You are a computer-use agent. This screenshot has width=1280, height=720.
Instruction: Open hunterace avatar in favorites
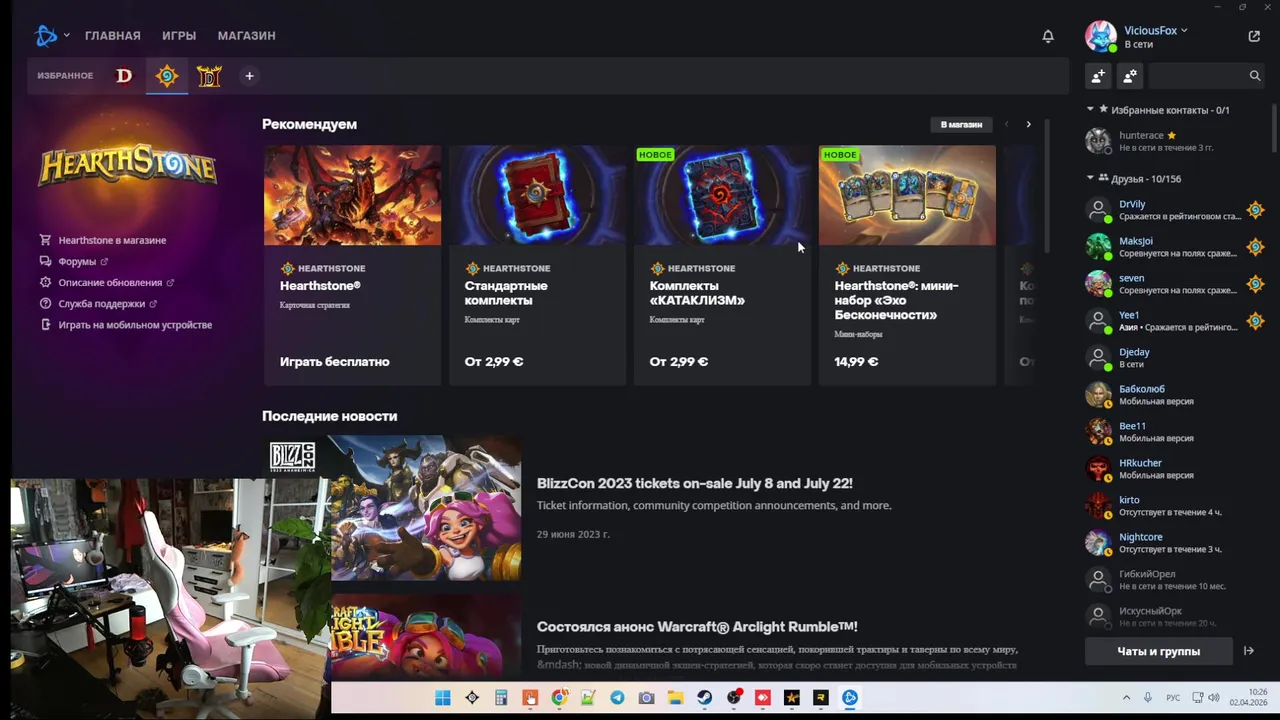tap(1099, 141)
